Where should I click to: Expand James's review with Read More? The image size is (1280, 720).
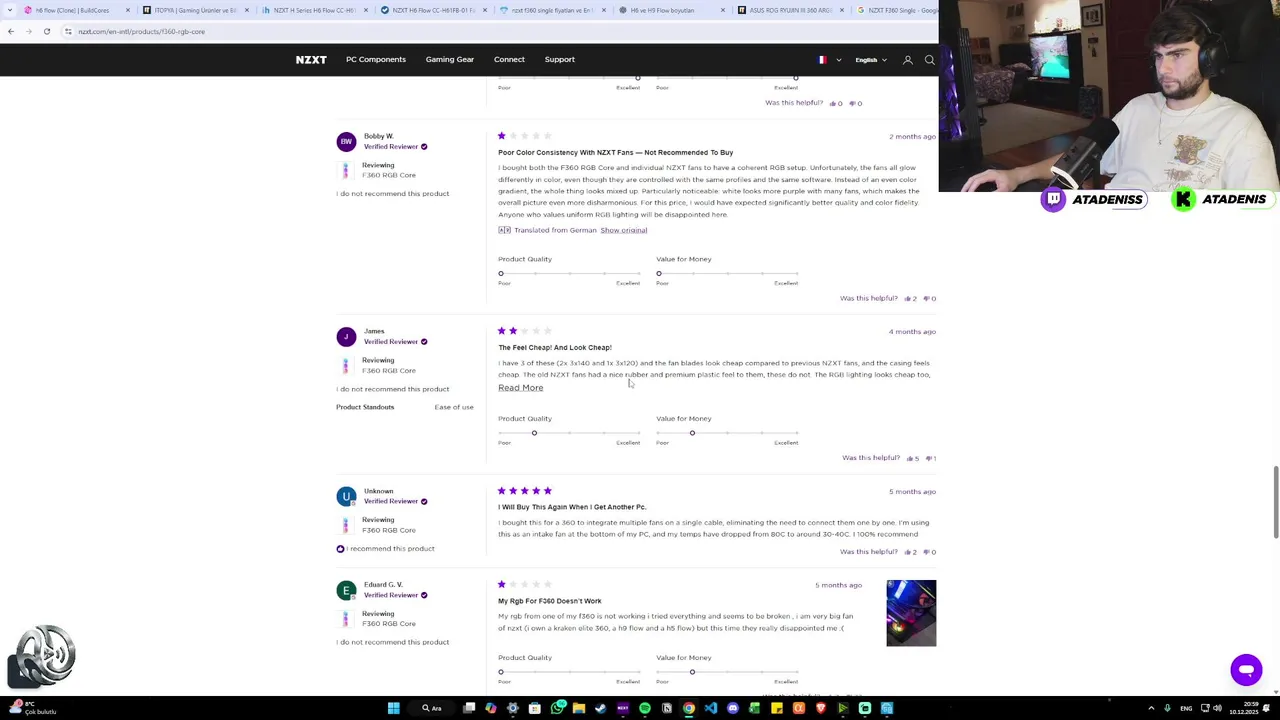tap(520, 388)
